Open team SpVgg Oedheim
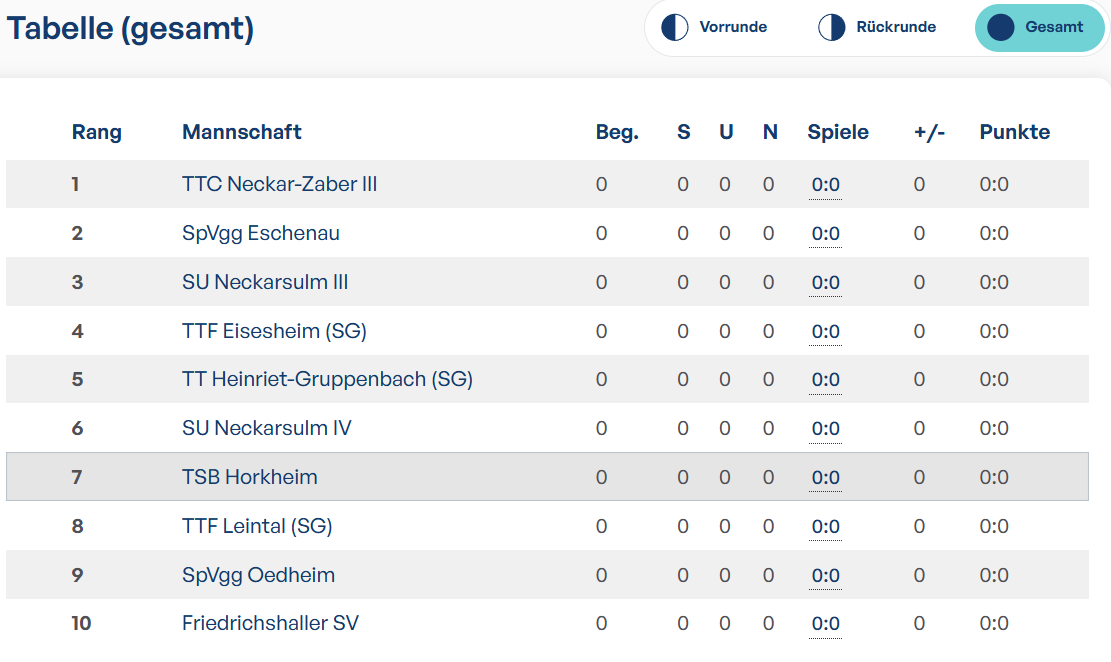Viewport: 1111px width, 662px height. pos(259,575)
